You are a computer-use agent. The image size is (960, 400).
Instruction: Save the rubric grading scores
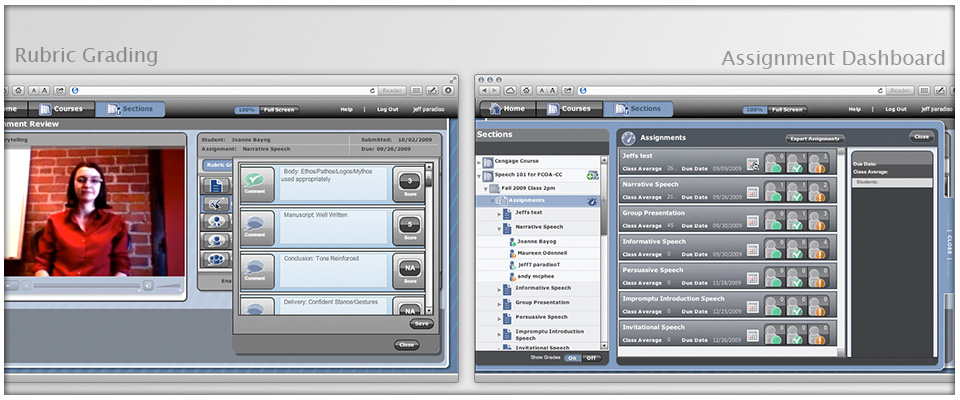[x=421, y=324]
